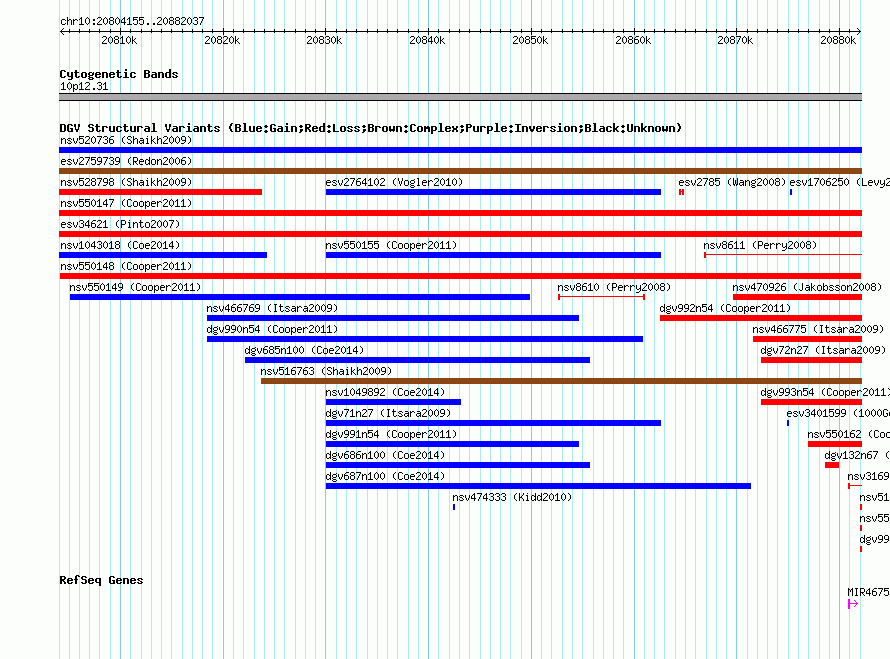Click the 20810k ruler tick label
890x659 pixels.
tap(119, 40)
